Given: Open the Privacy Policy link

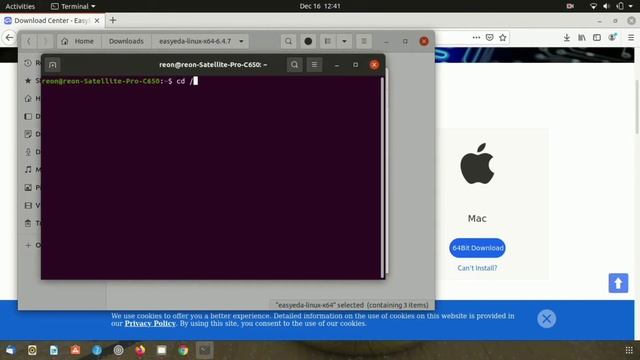Looking at the screenshot, I should coord(150,323).
